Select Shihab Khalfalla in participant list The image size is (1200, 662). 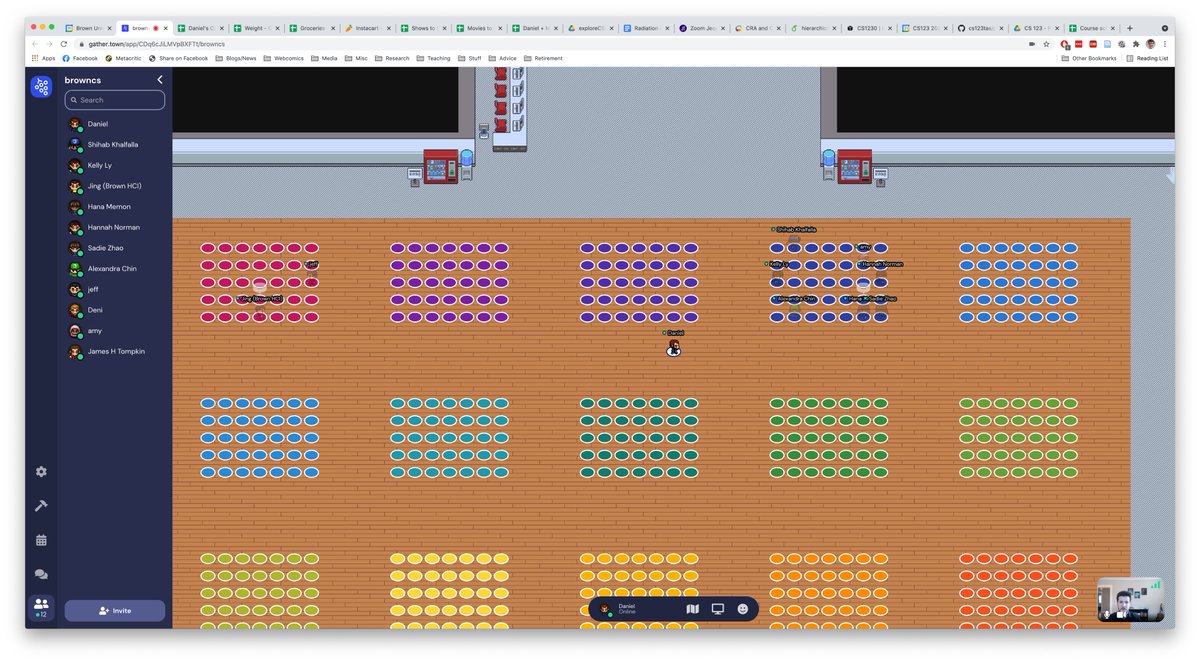click(115, 145)
